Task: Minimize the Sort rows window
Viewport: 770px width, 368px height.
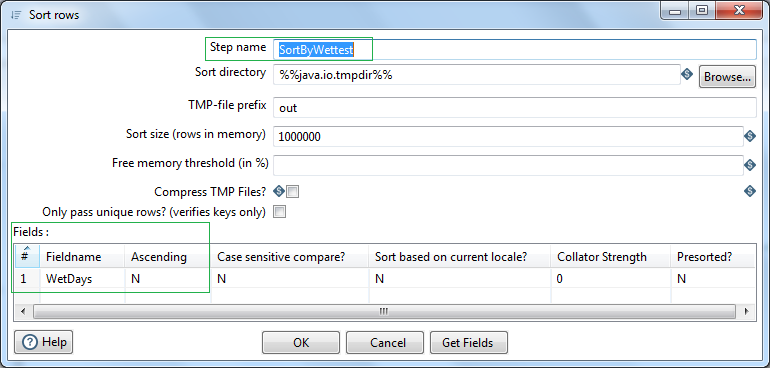Action: [675, 10]
